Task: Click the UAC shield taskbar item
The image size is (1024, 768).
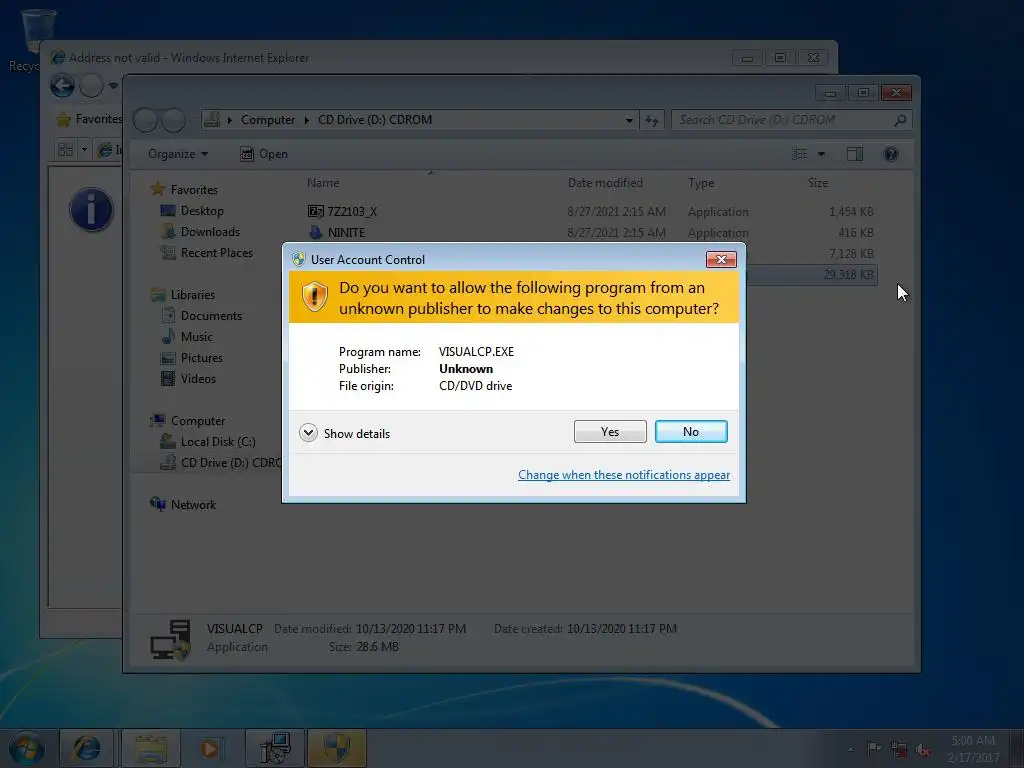Action: [337, 748]
